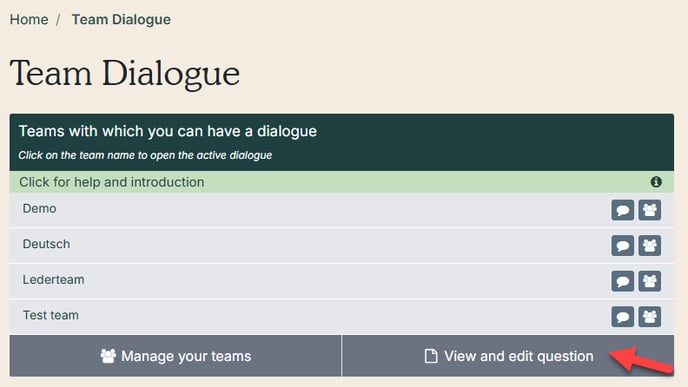Expand Click for help and introduction

click(x=342, y=182)
